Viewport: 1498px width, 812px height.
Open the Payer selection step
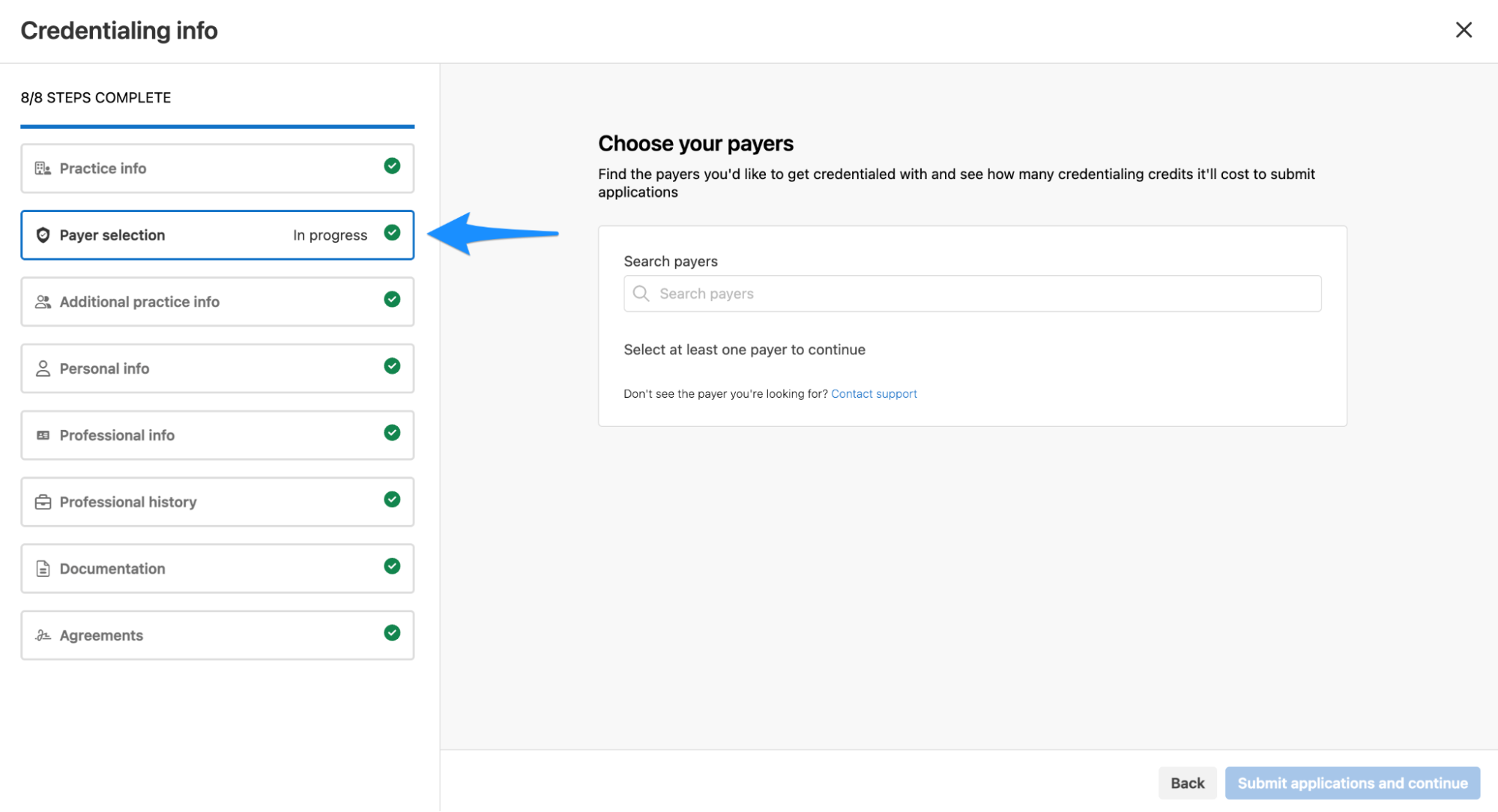coord(217,235)
